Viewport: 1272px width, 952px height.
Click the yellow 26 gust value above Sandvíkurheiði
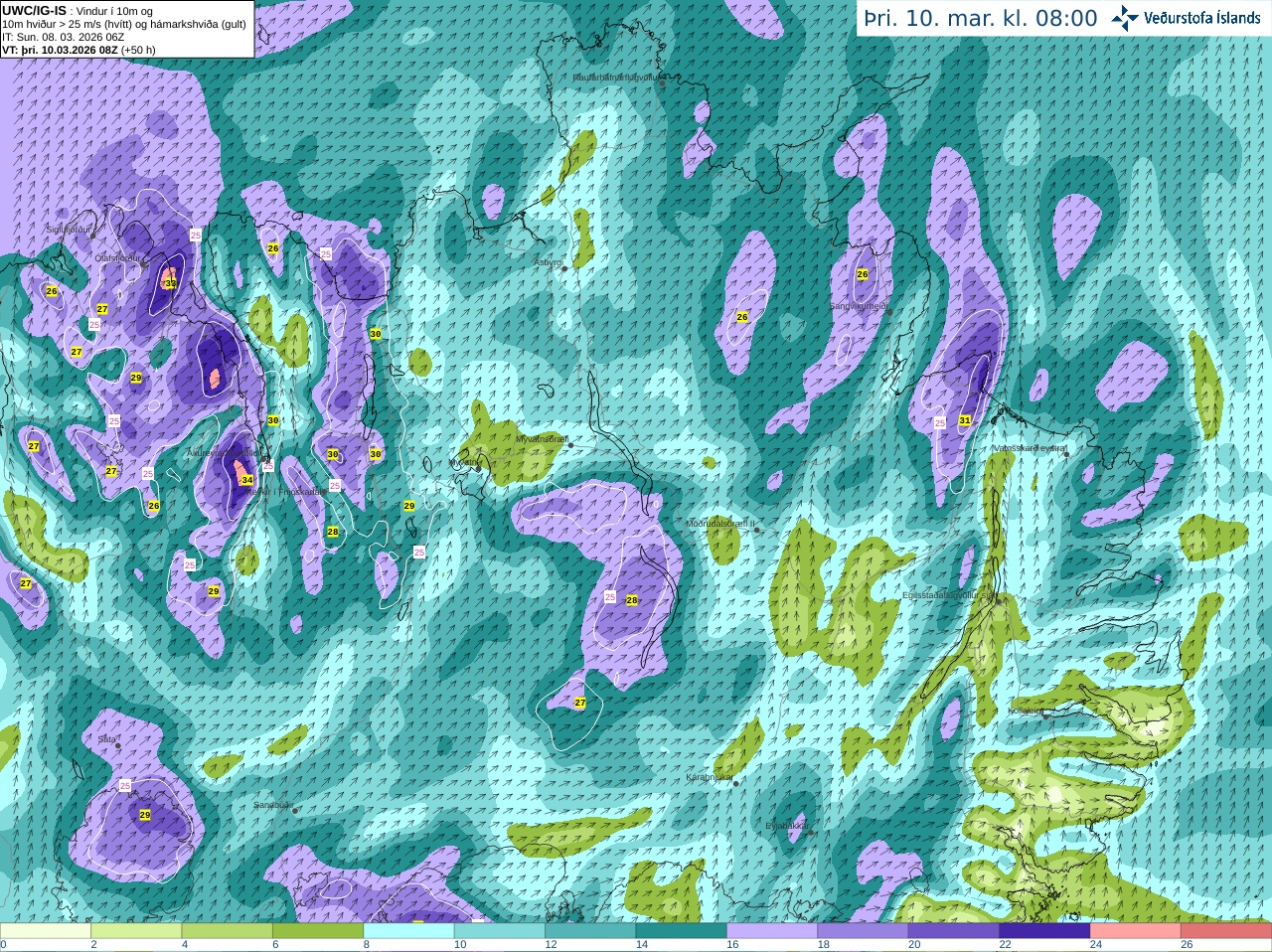(863, 274)
